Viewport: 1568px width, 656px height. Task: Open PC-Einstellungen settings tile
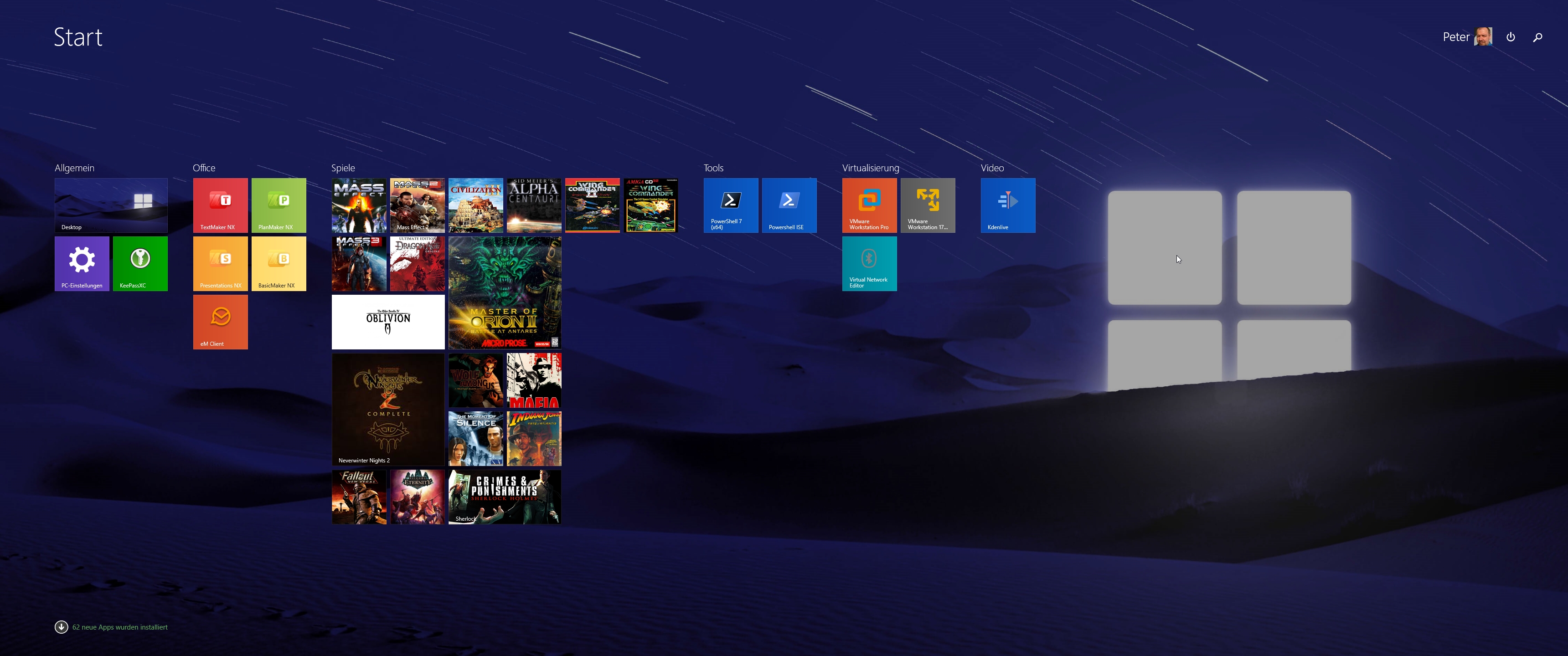pyautogui.click(x=82, y=263)
